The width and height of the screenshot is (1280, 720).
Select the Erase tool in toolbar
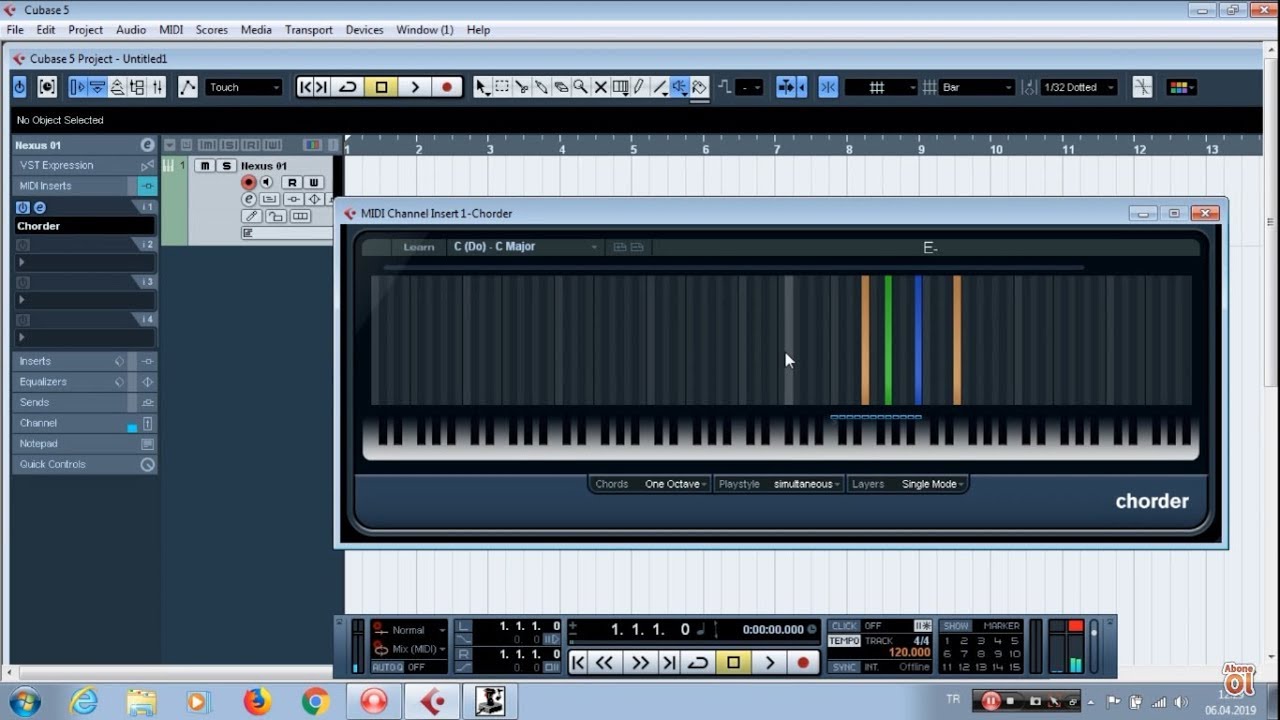coord(561,87)
